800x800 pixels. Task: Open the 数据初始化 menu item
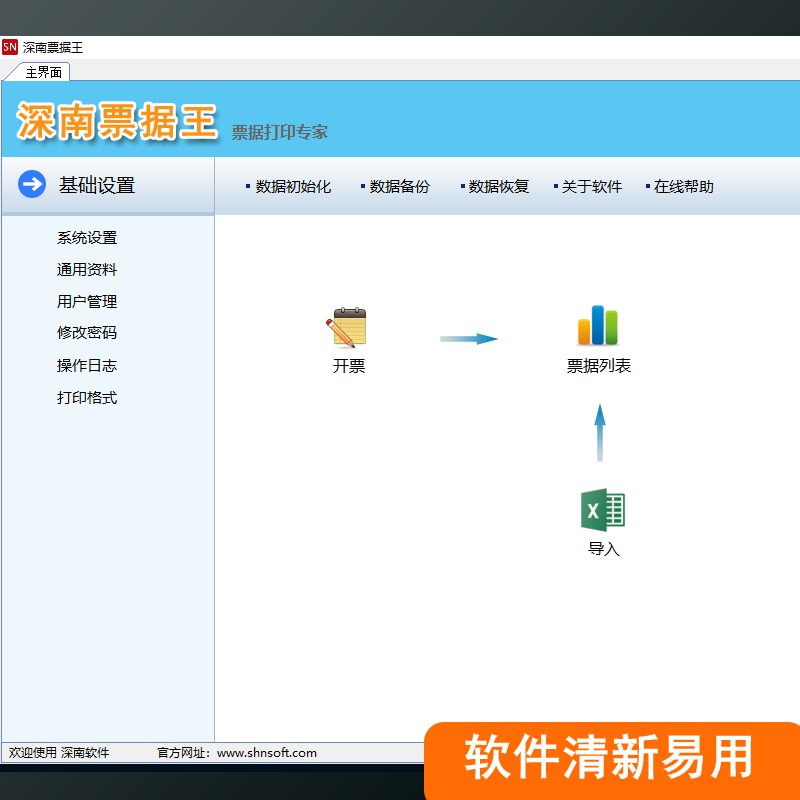tap(292, 186)
